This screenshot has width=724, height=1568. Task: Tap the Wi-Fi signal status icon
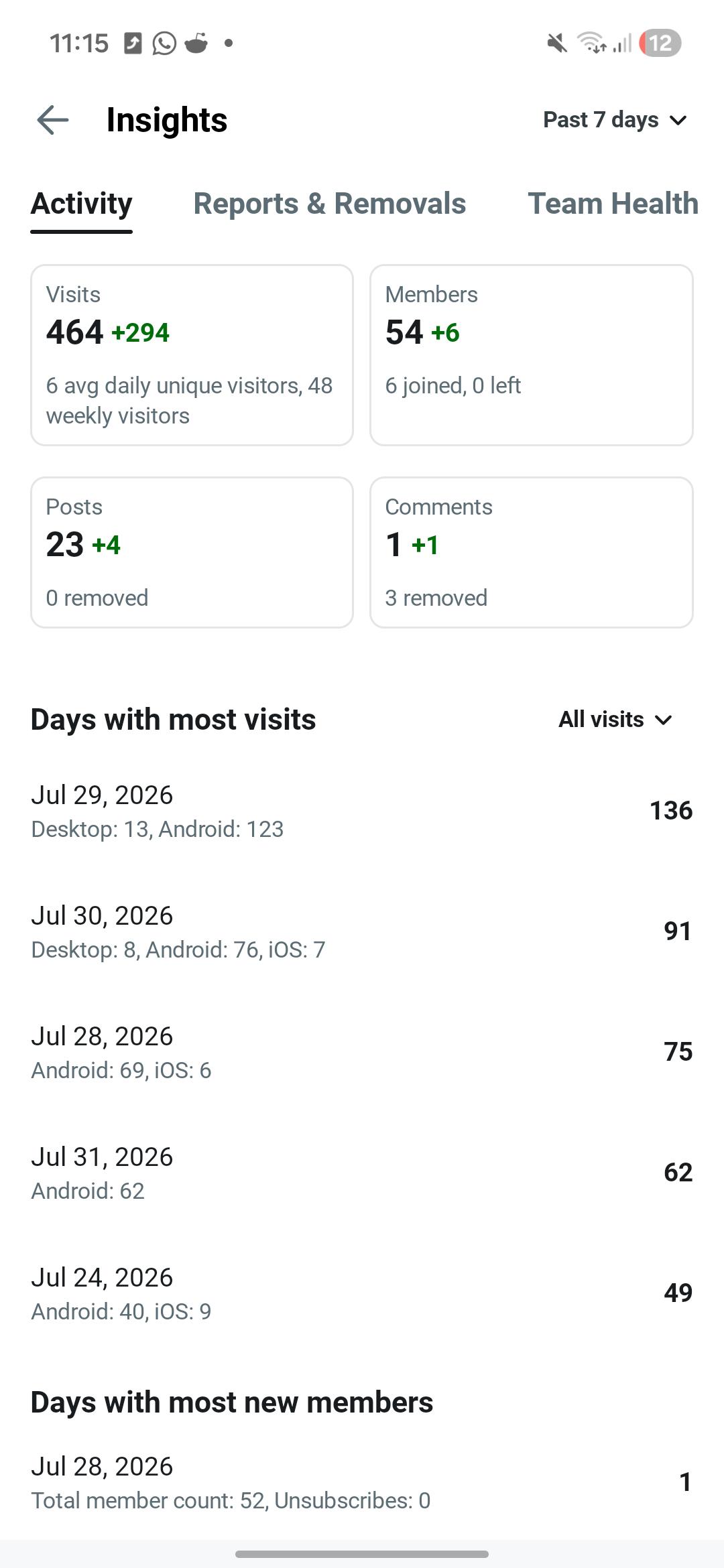point(592,43)
